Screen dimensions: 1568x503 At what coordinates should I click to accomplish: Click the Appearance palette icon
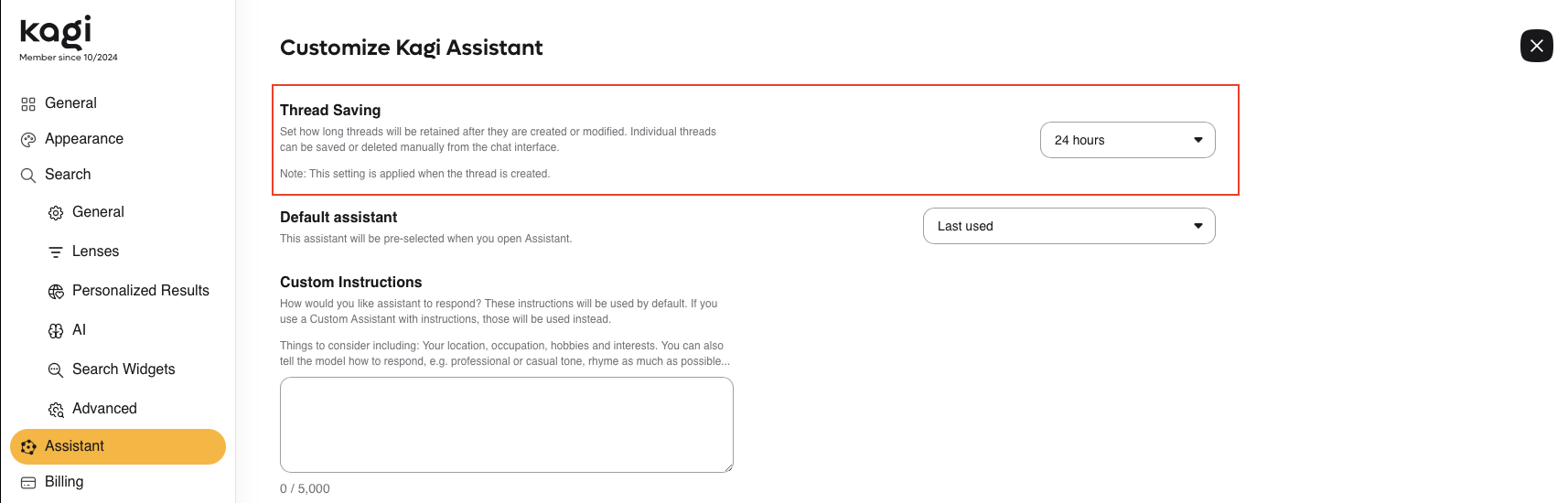tap(28, 140)
